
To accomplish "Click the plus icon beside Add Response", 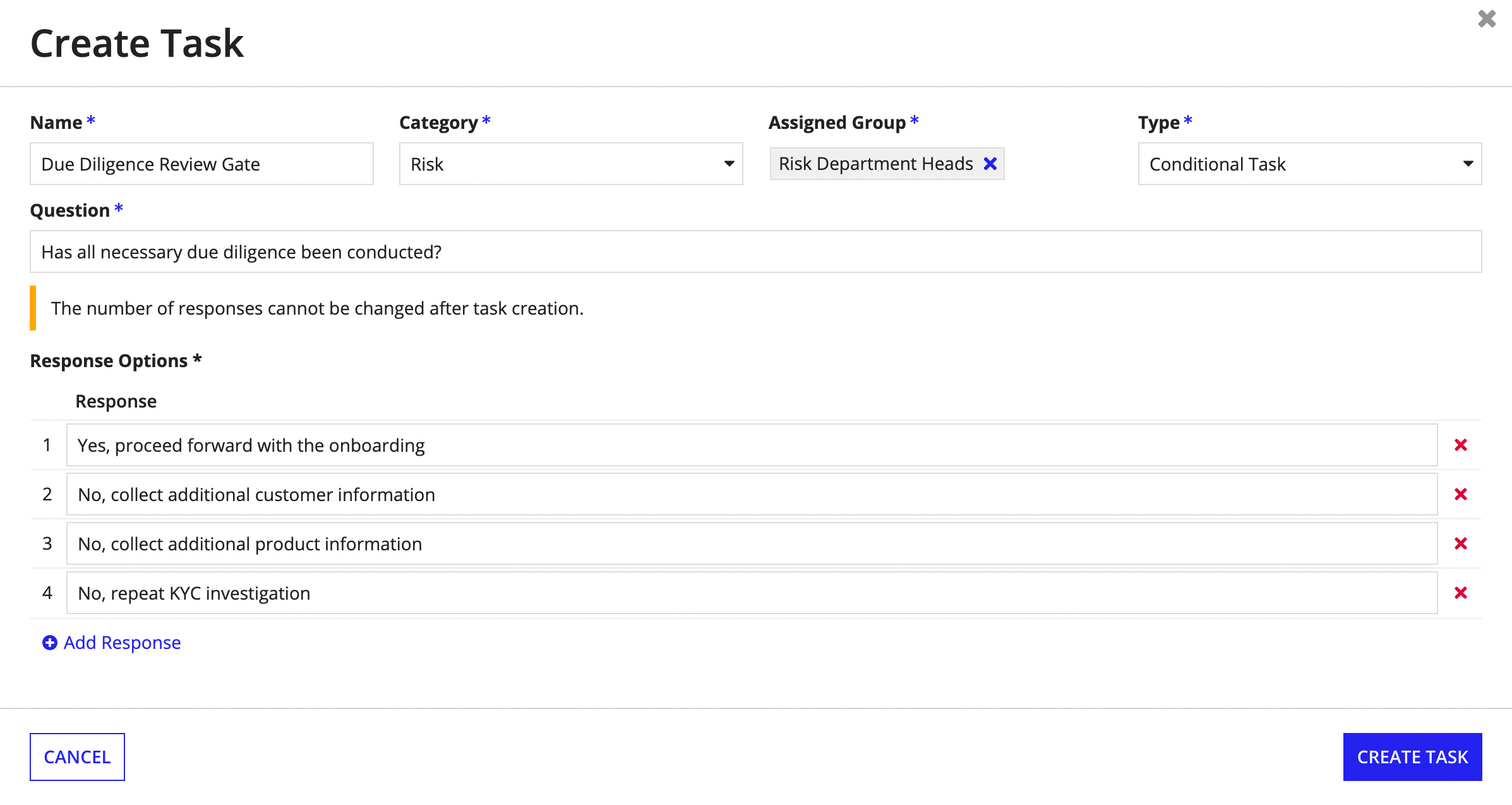I will 49,643.
